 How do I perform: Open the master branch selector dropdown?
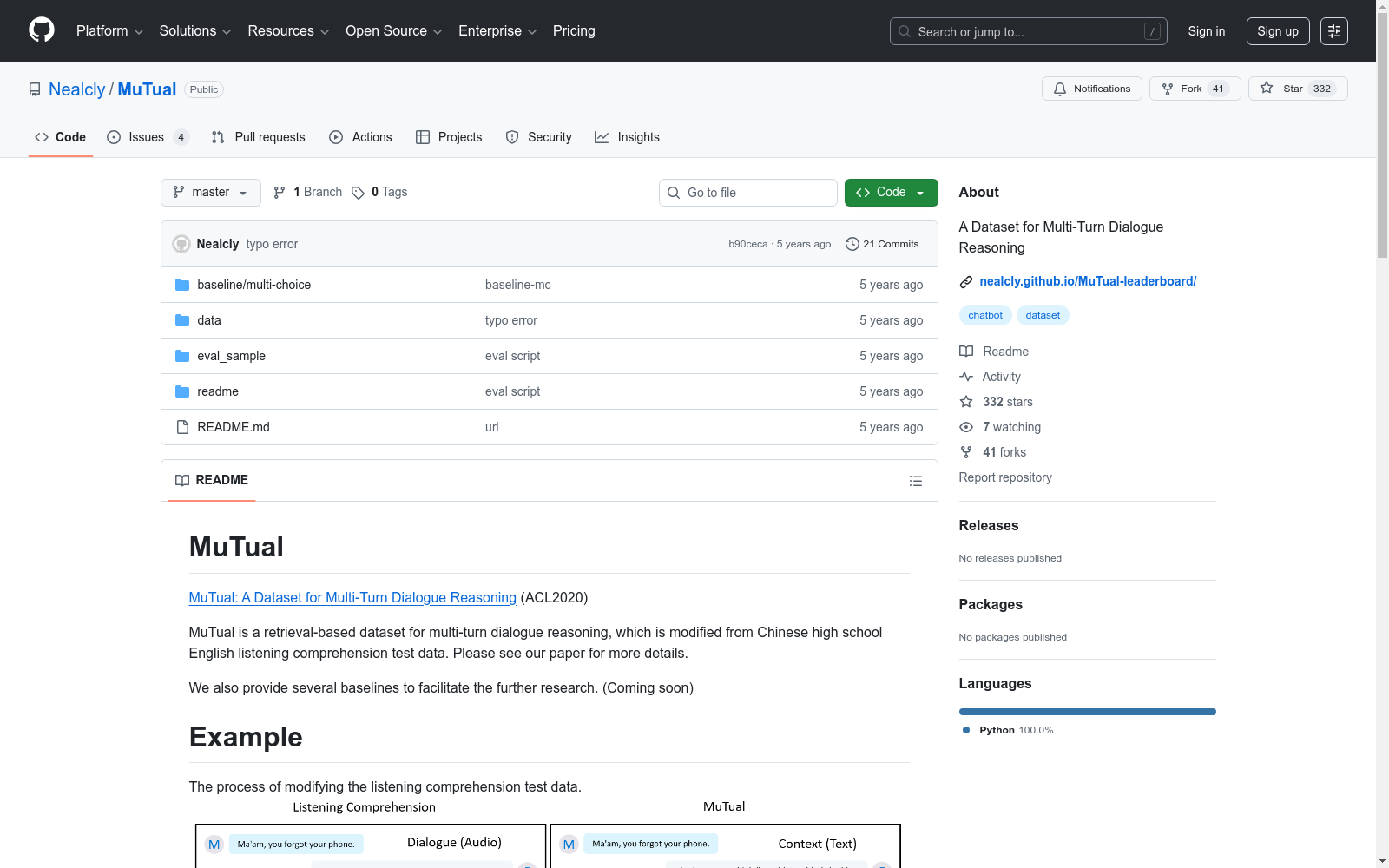pos(211,193)
